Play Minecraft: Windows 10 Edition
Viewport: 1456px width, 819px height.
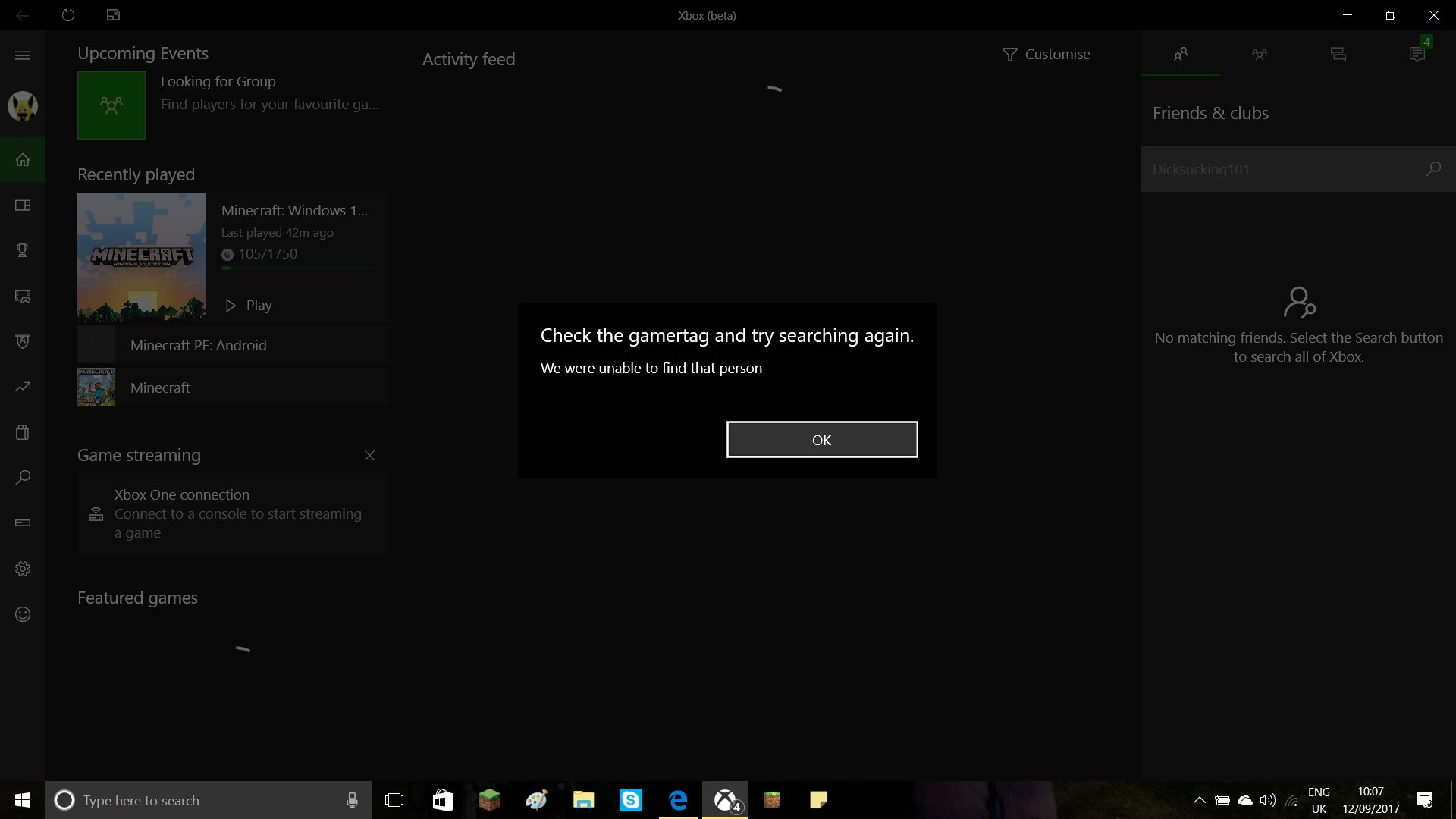(x=249, y=306)
